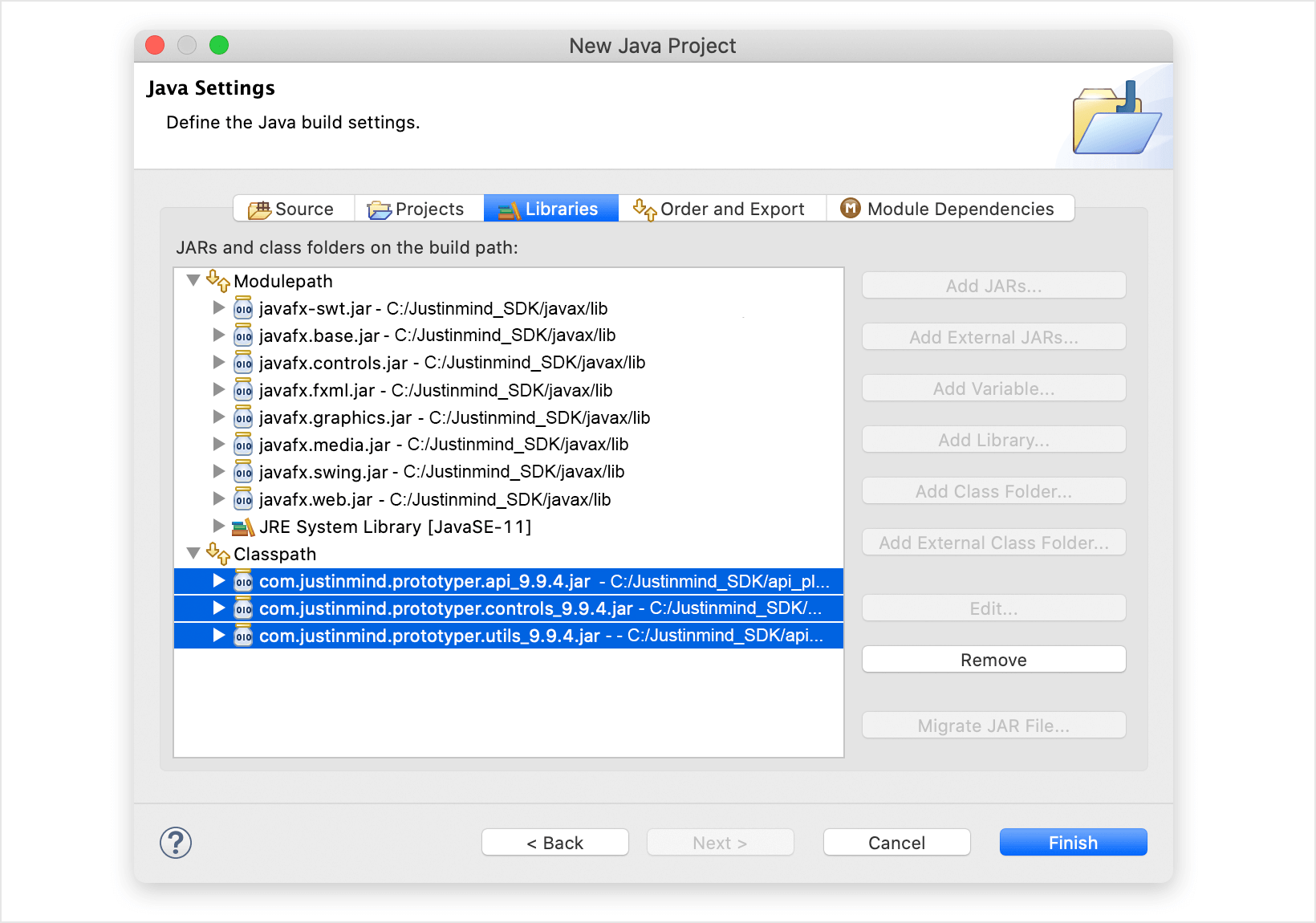Click the jar icon of prototyper.utils_9.9.4.jar

point(243,636)
